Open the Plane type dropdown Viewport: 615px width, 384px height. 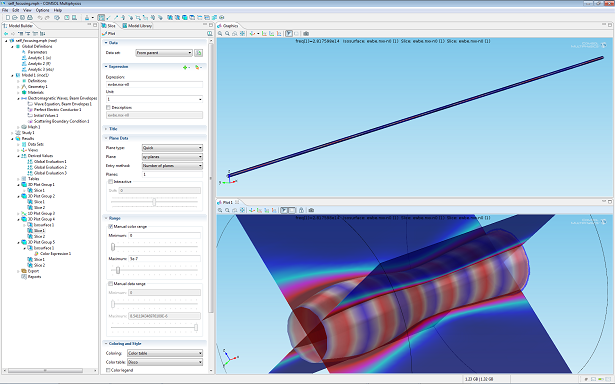pos(172,148)
